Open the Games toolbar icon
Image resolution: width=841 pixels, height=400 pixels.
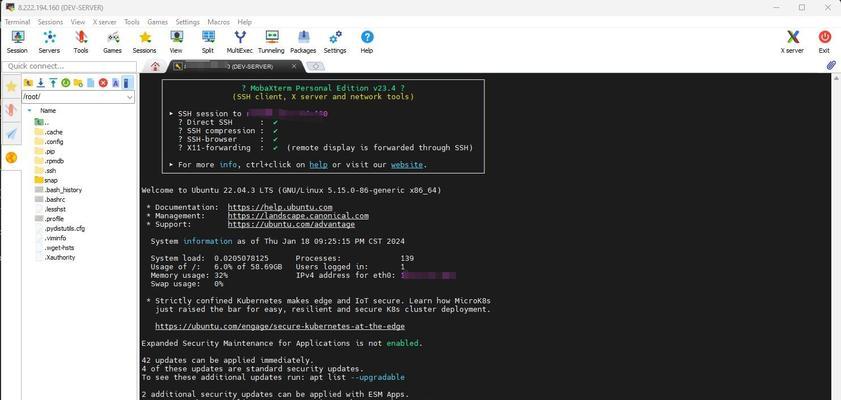(x=113, y=42)
